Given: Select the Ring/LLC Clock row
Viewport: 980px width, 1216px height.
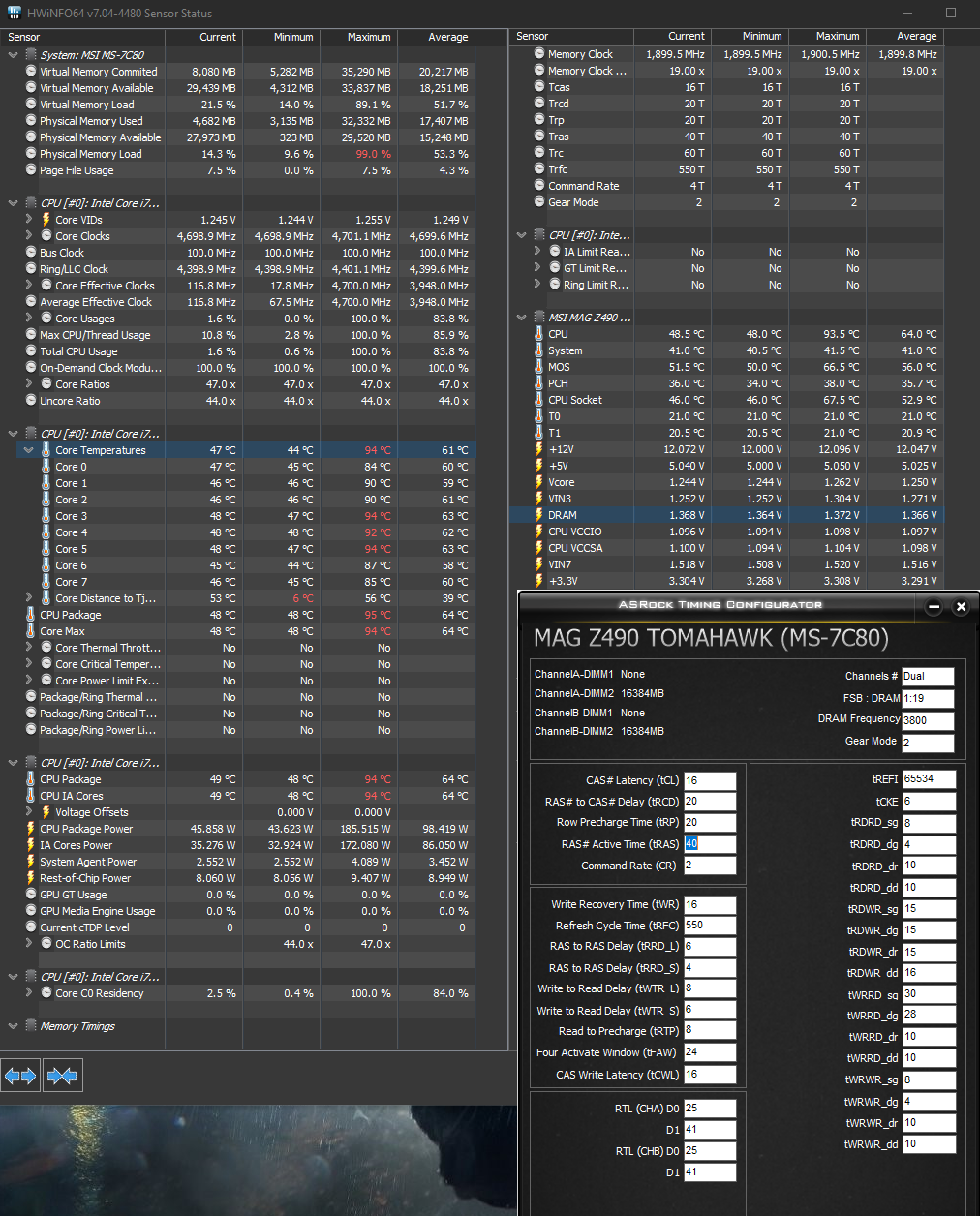Looking at the screenshot, I should [238, 269].
